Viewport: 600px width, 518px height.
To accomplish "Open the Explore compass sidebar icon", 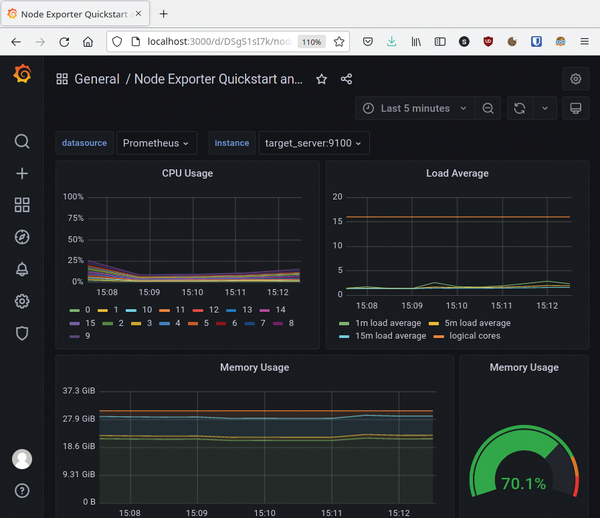I will point(22,237).
